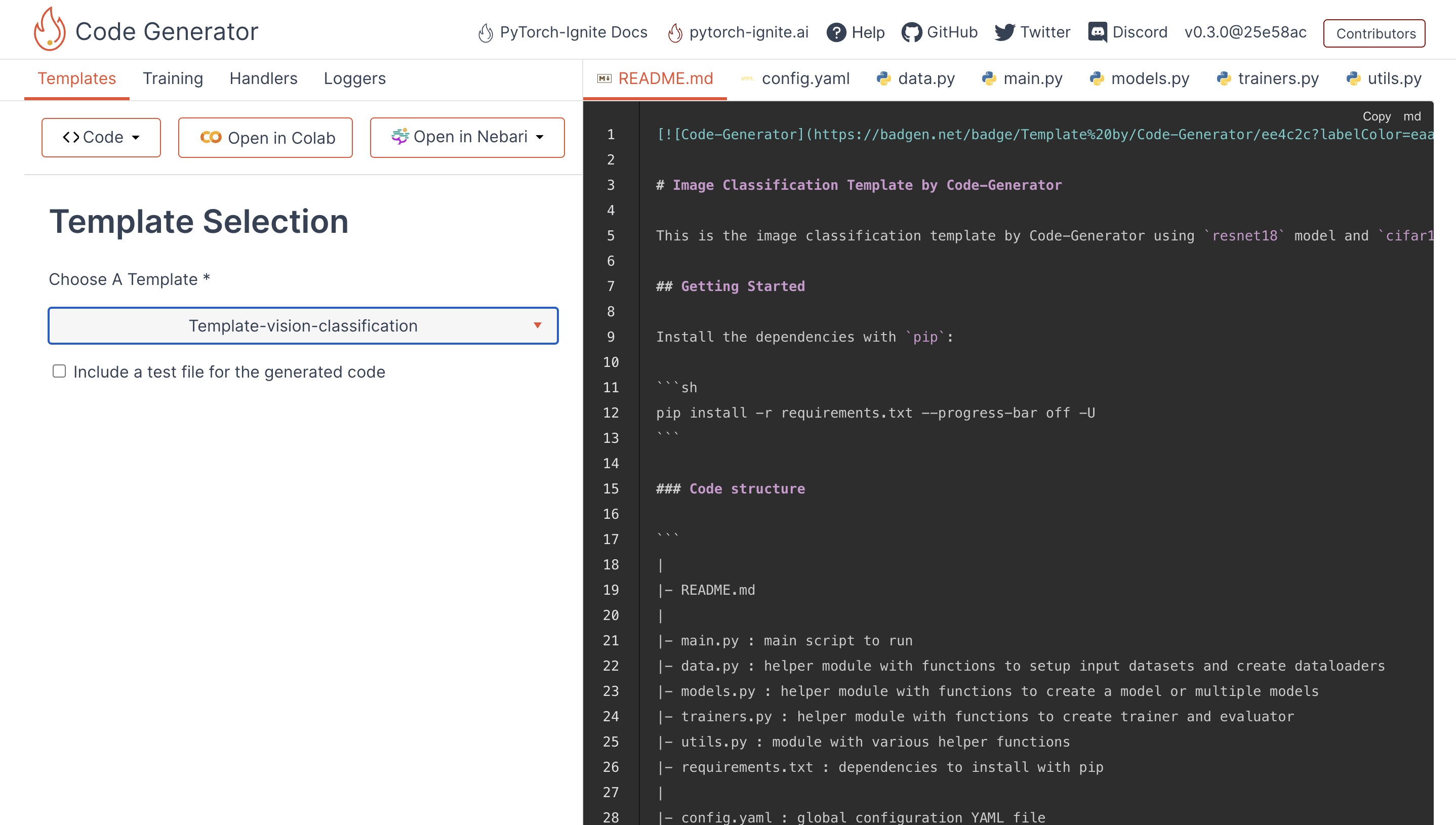Viewport: 1456px width, 825px height.
Task: Expand the Code button dropdown arrow
Action: pyautogui.click(x=136, y=138)
